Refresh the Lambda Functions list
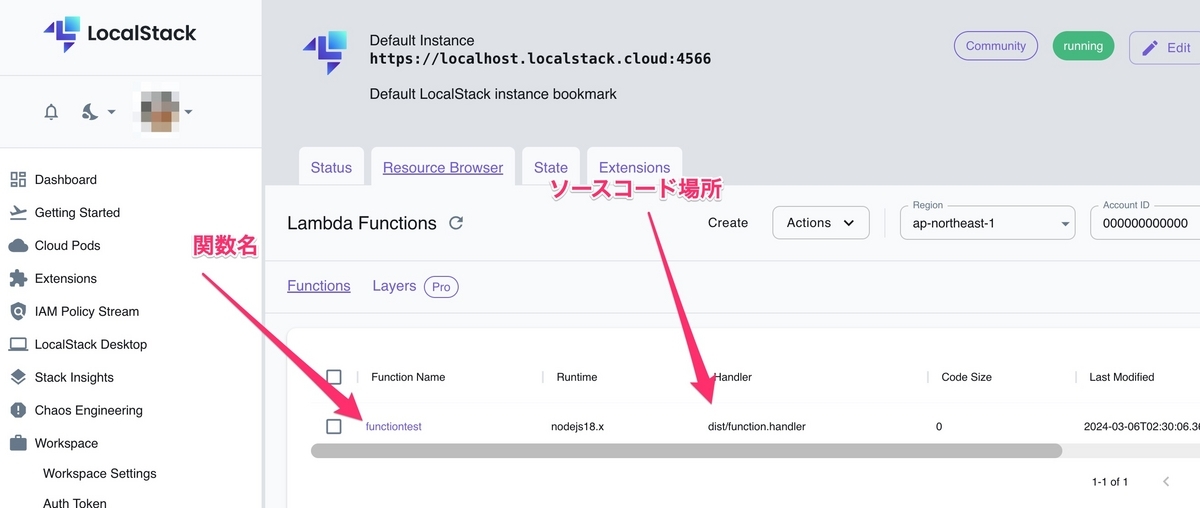This screenshot has width=1200, height=508. [456, 223]
